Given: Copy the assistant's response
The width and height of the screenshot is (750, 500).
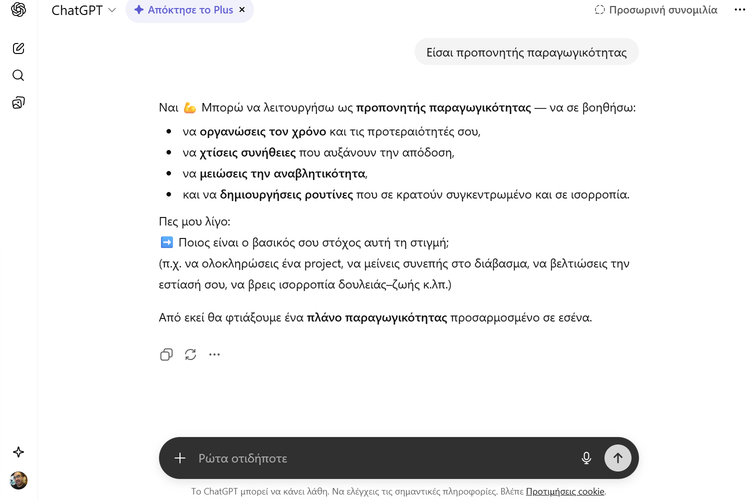Looking at the screenshot, I should click(166, 354).
